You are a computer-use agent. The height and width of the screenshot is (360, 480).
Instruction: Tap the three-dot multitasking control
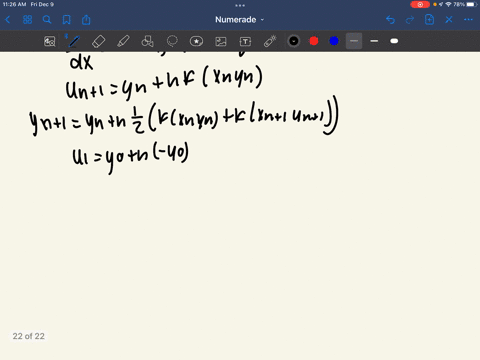point(240,5)
